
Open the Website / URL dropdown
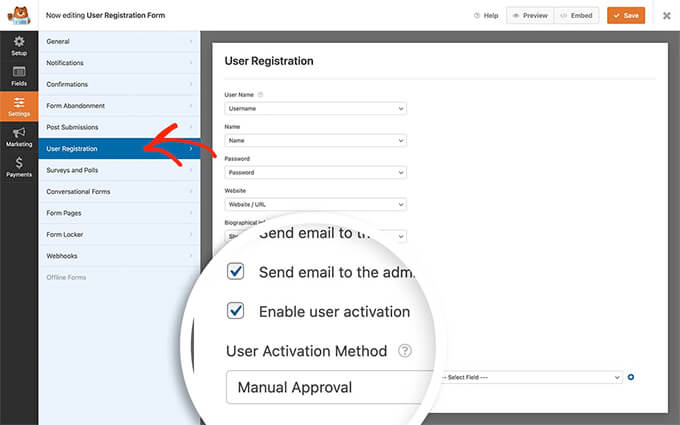(316, 204)
